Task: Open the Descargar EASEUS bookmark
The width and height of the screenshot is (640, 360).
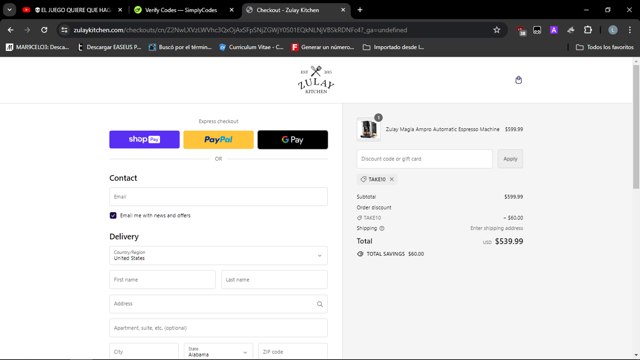Action: tap(109, 47)
